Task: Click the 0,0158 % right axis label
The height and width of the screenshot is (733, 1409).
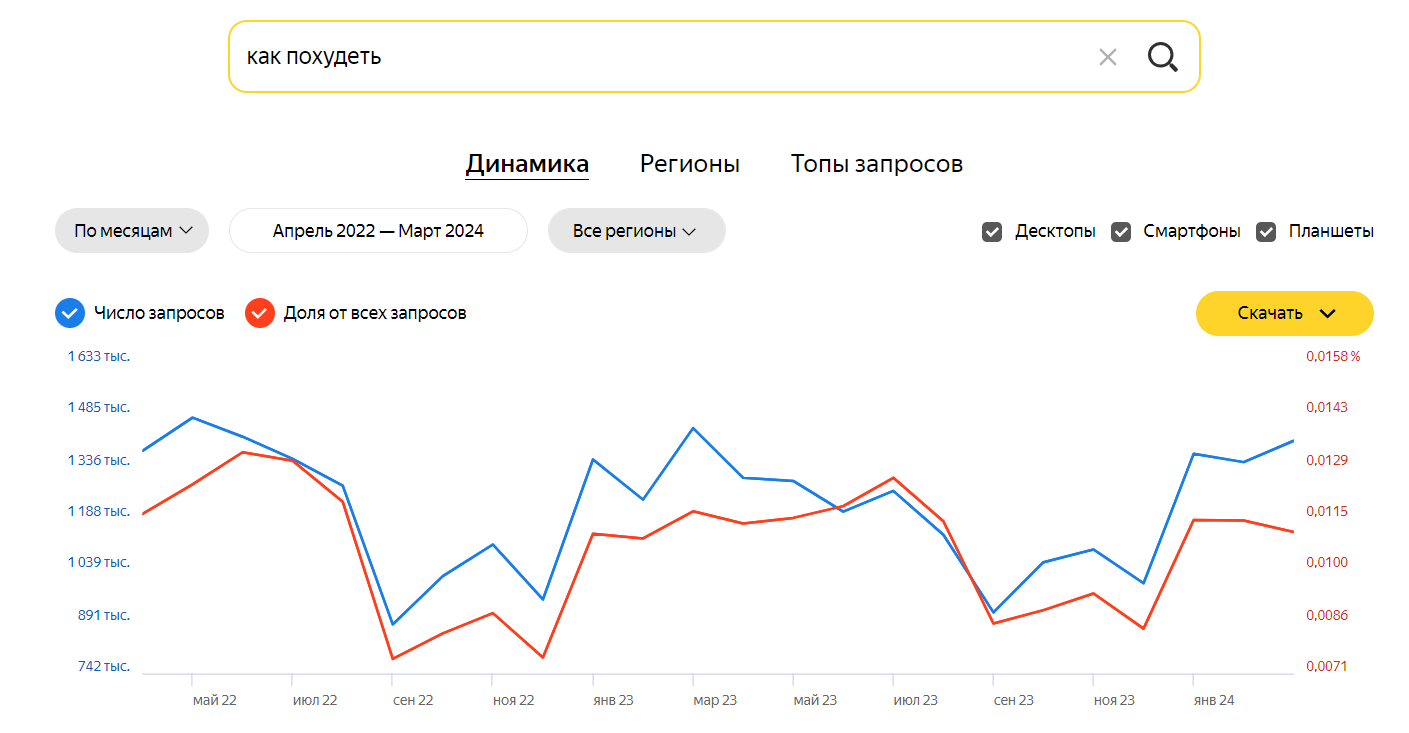Action: coord(1333,356)
